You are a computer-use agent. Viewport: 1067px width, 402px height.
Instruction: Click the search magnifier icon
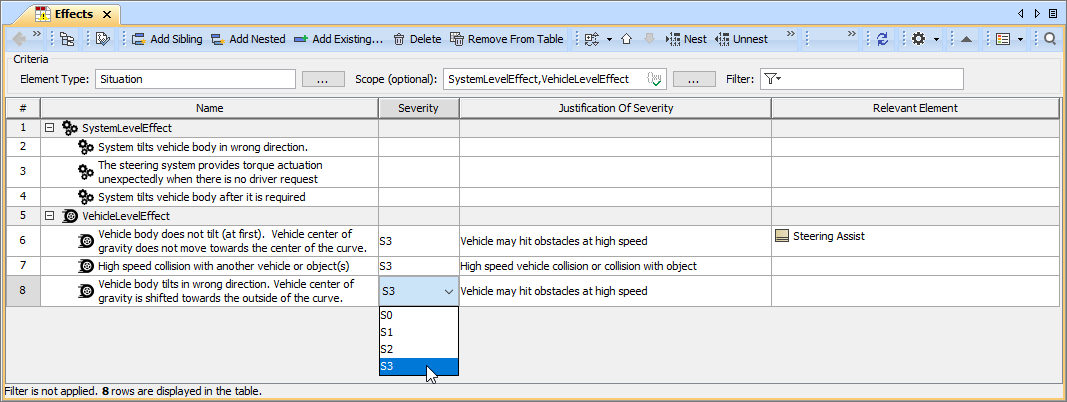point(1050,39)
